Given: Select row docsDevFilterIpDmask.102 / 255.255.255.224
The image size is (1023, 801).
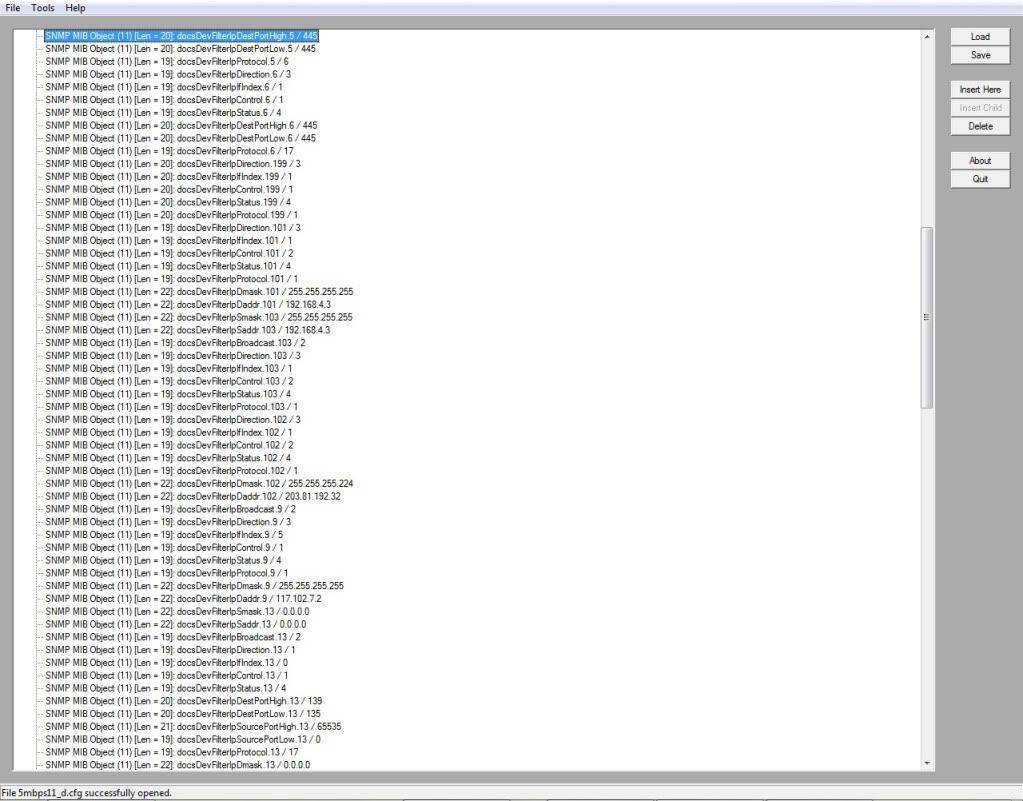Looking at the screenshot, I should pos(199,483).
